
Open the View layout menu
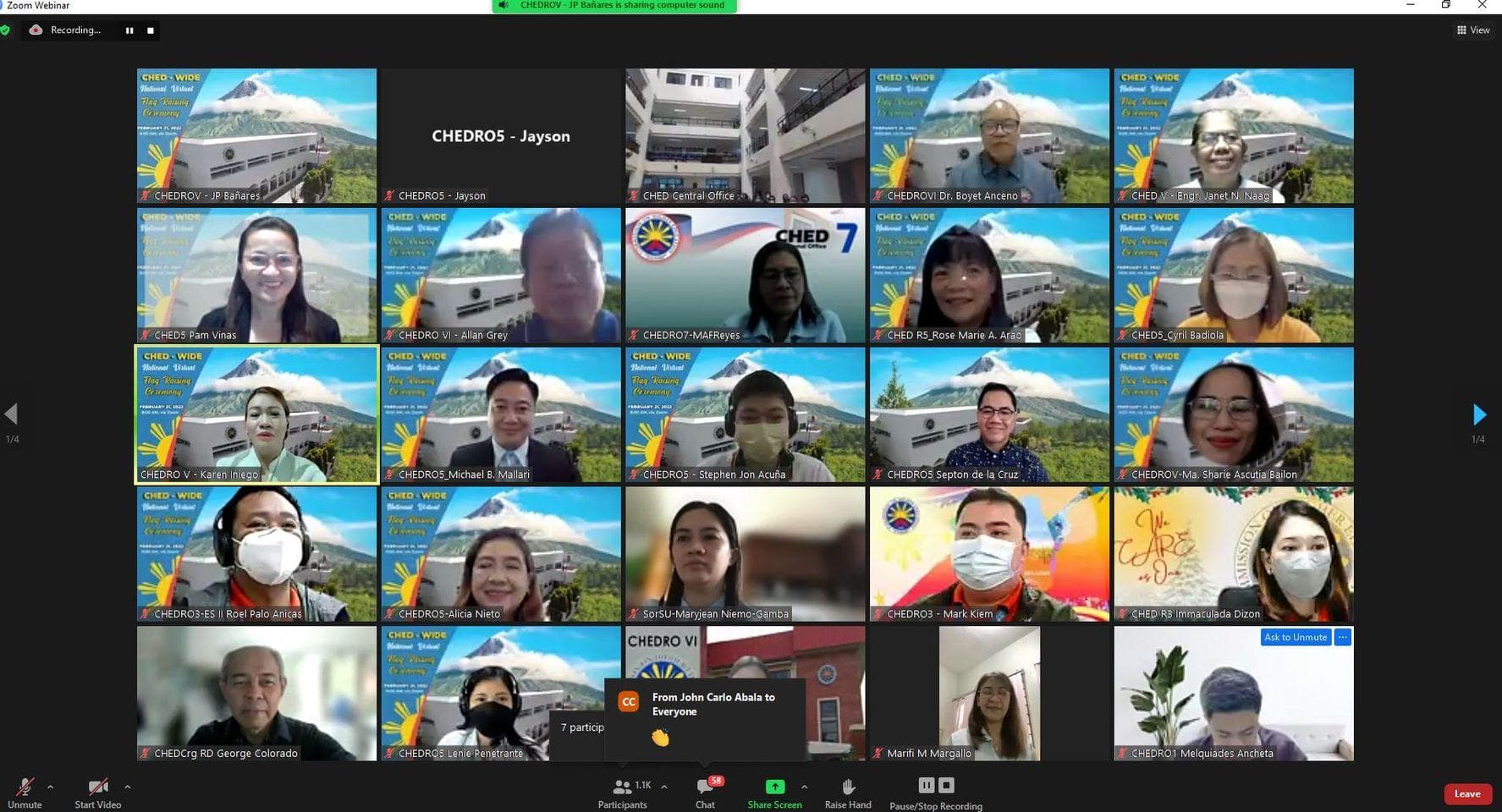coord(1473,30)
